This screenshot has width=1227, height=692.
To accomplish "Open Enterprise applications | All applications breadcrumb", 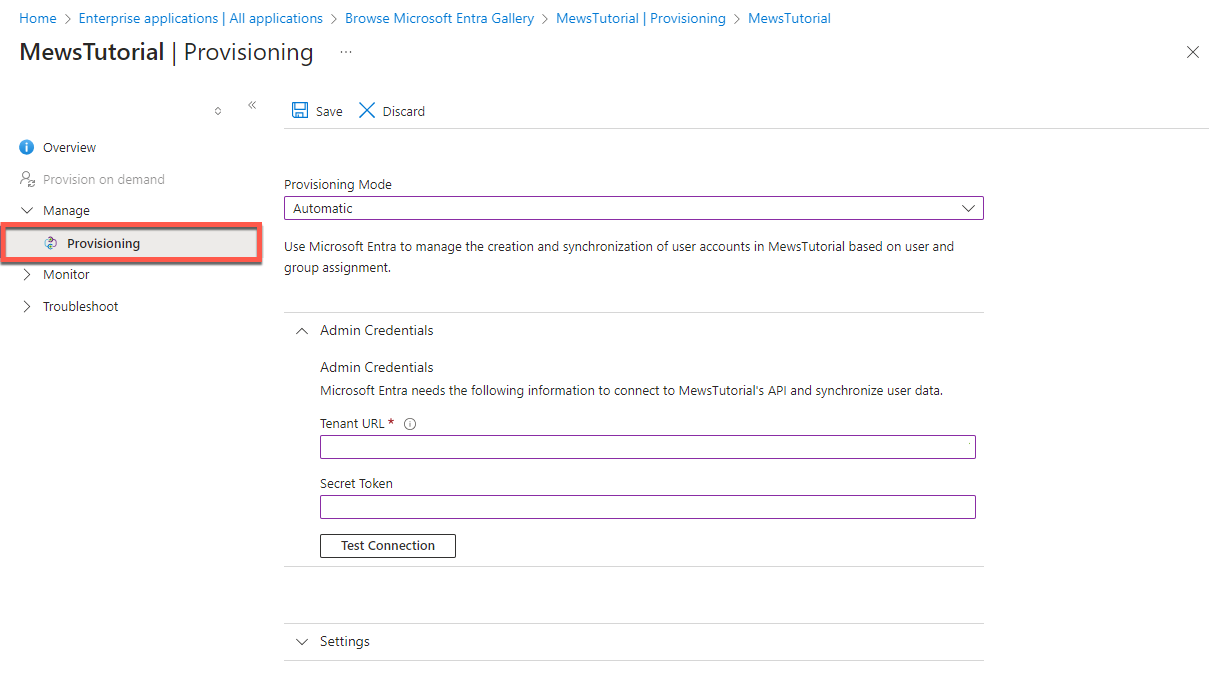I will pyautogui.click(x=201, y=18).
